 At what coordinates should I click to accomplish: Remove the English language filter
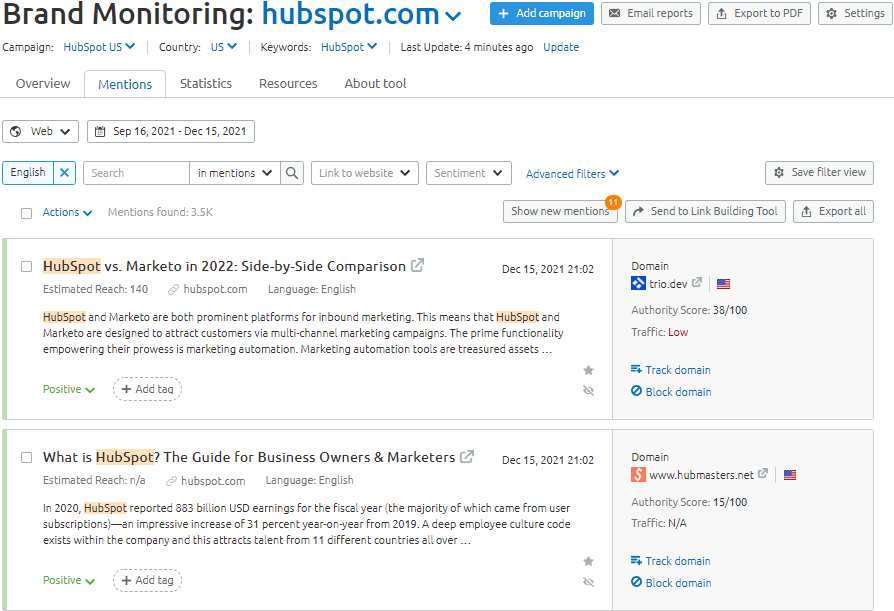pyautogui.click(x=64, y=173)
